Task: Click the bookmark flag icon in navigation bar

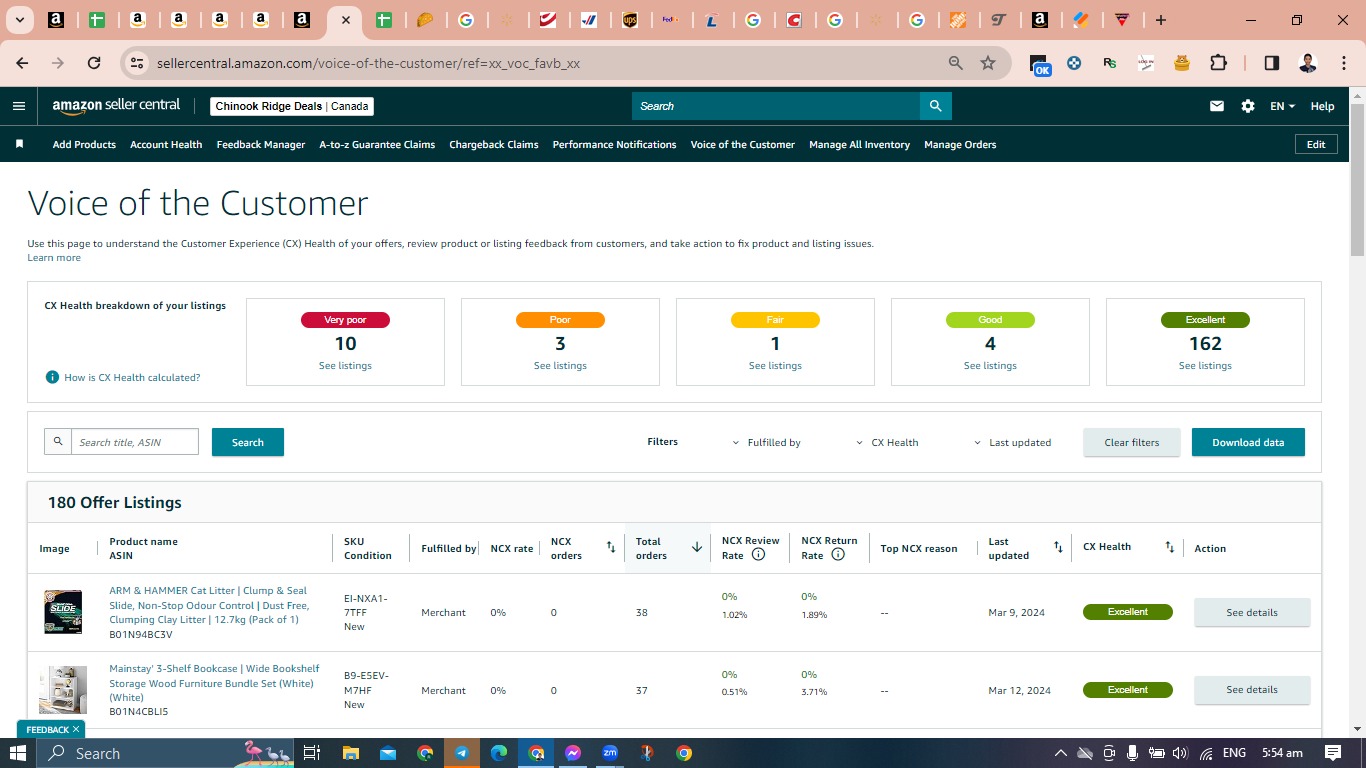Action: [19, 144]
